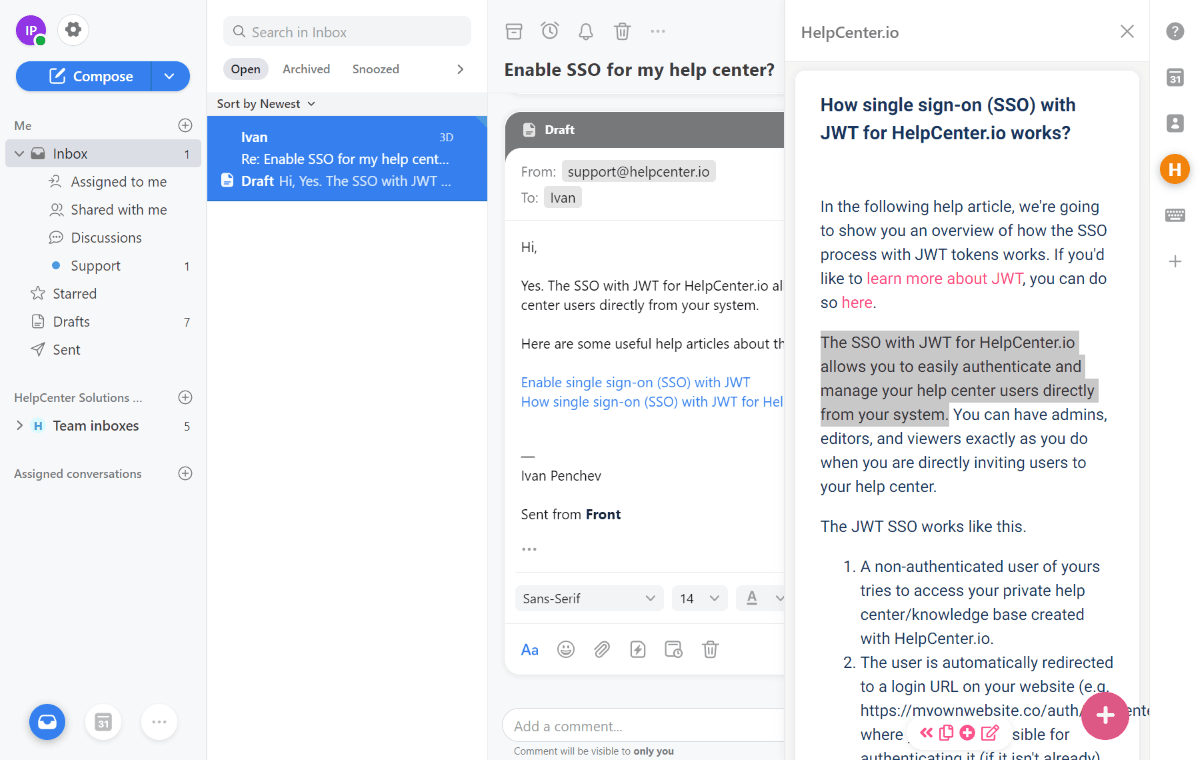Open the IP user avatar menu
The height and width of the screenshot is (760, 1200).
point(31,31)
